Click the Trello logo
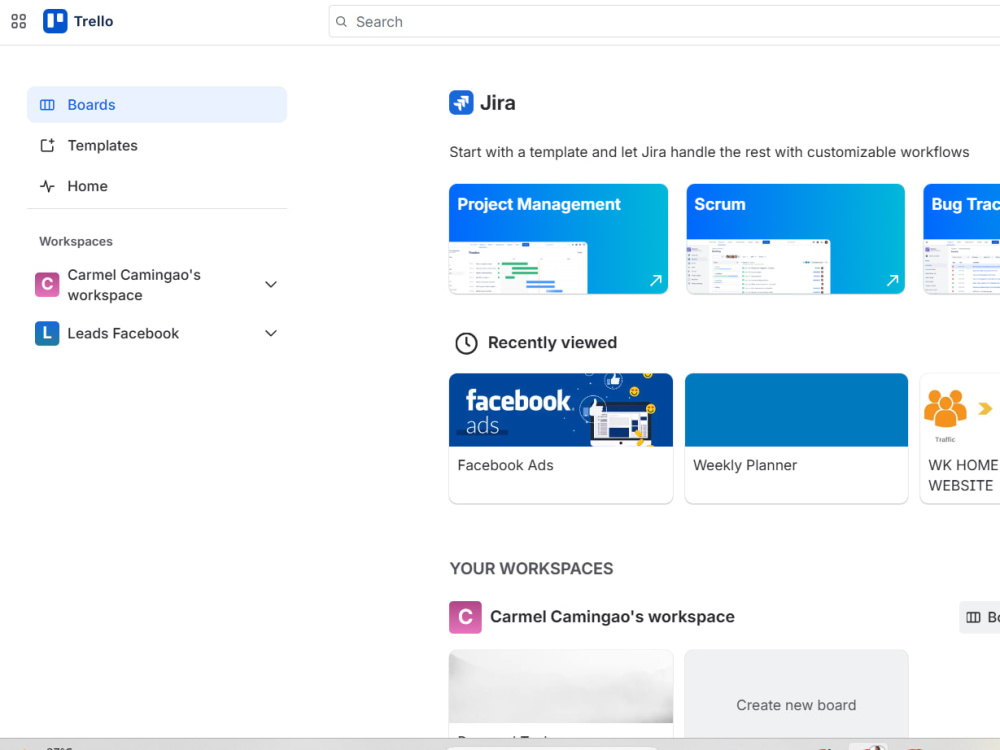 point(78,21)
